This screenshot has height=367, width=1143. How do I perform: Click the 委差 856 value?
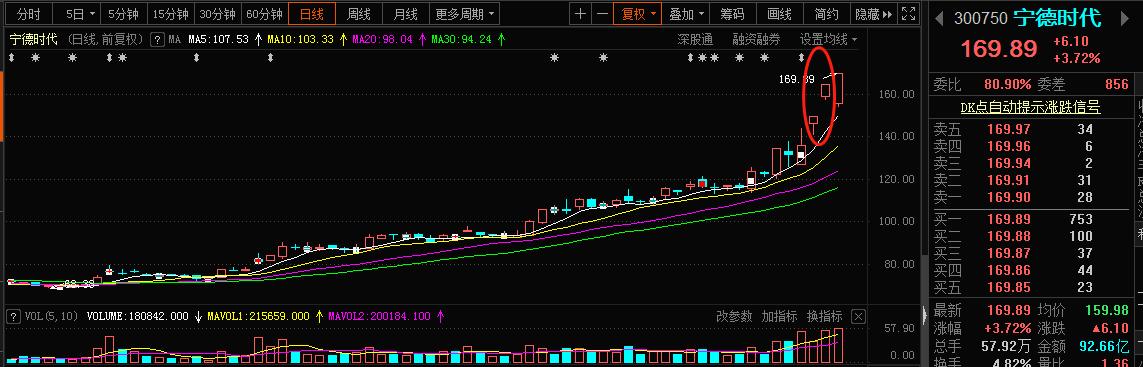pyautogui.click(x=1116, y=85)
